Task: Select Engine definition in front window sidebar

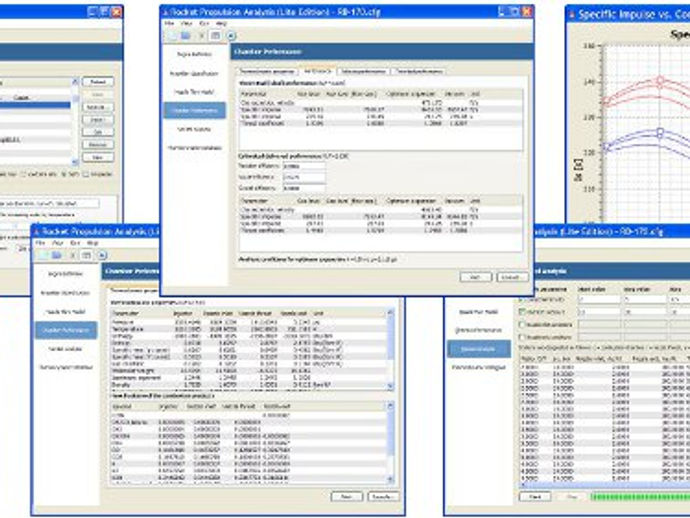Action: tap(195, 54)
